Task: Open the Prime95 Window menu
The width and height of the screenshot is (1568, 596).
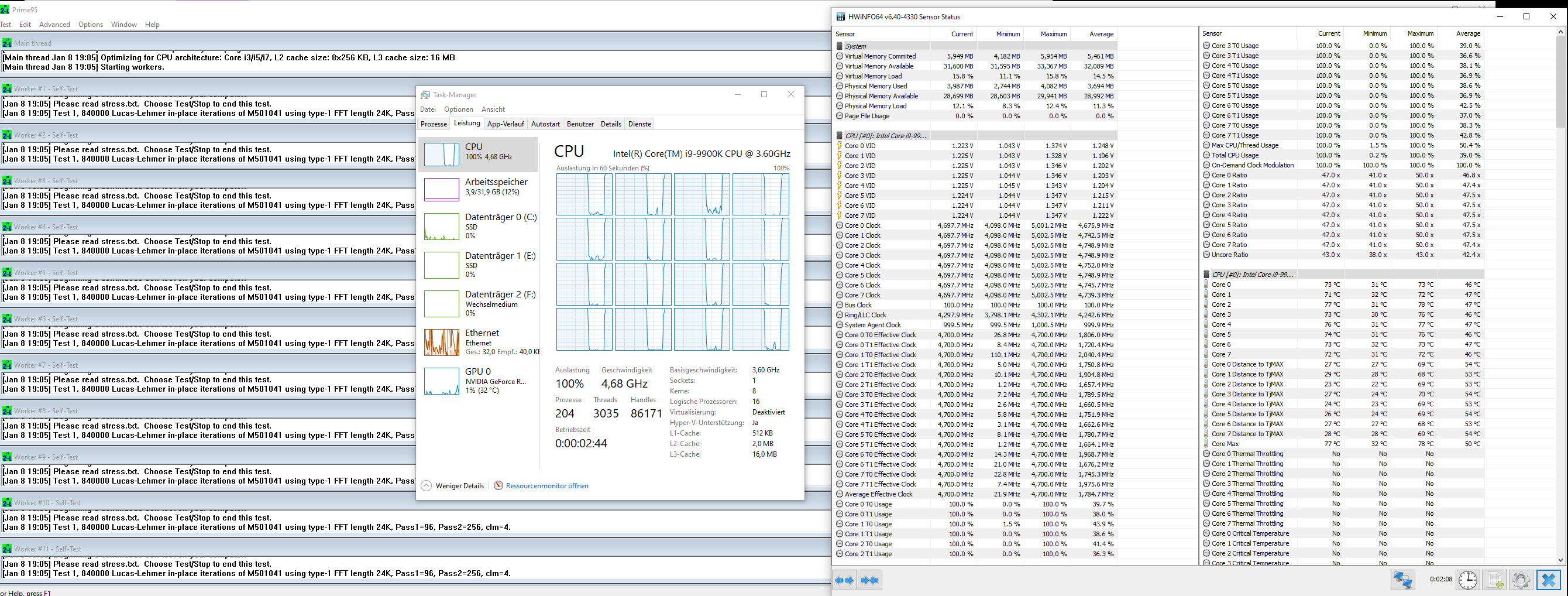Action: 124,25
